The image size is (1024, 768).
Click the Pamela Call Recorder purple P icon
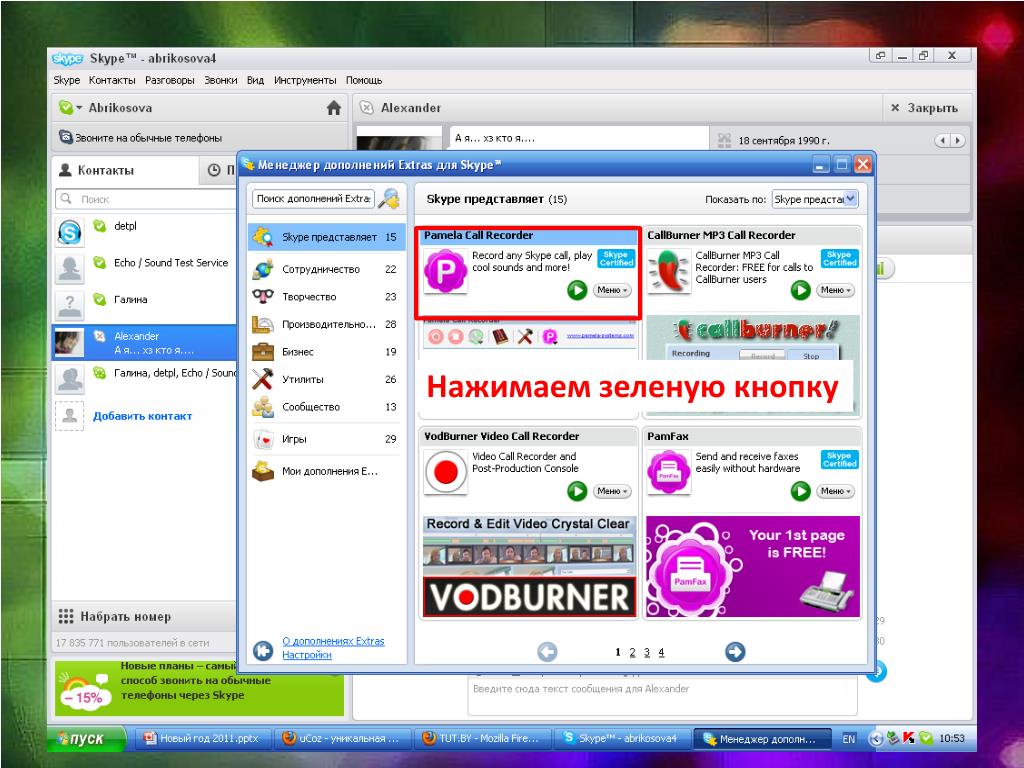pyautogui.click(x=445, y=271)
